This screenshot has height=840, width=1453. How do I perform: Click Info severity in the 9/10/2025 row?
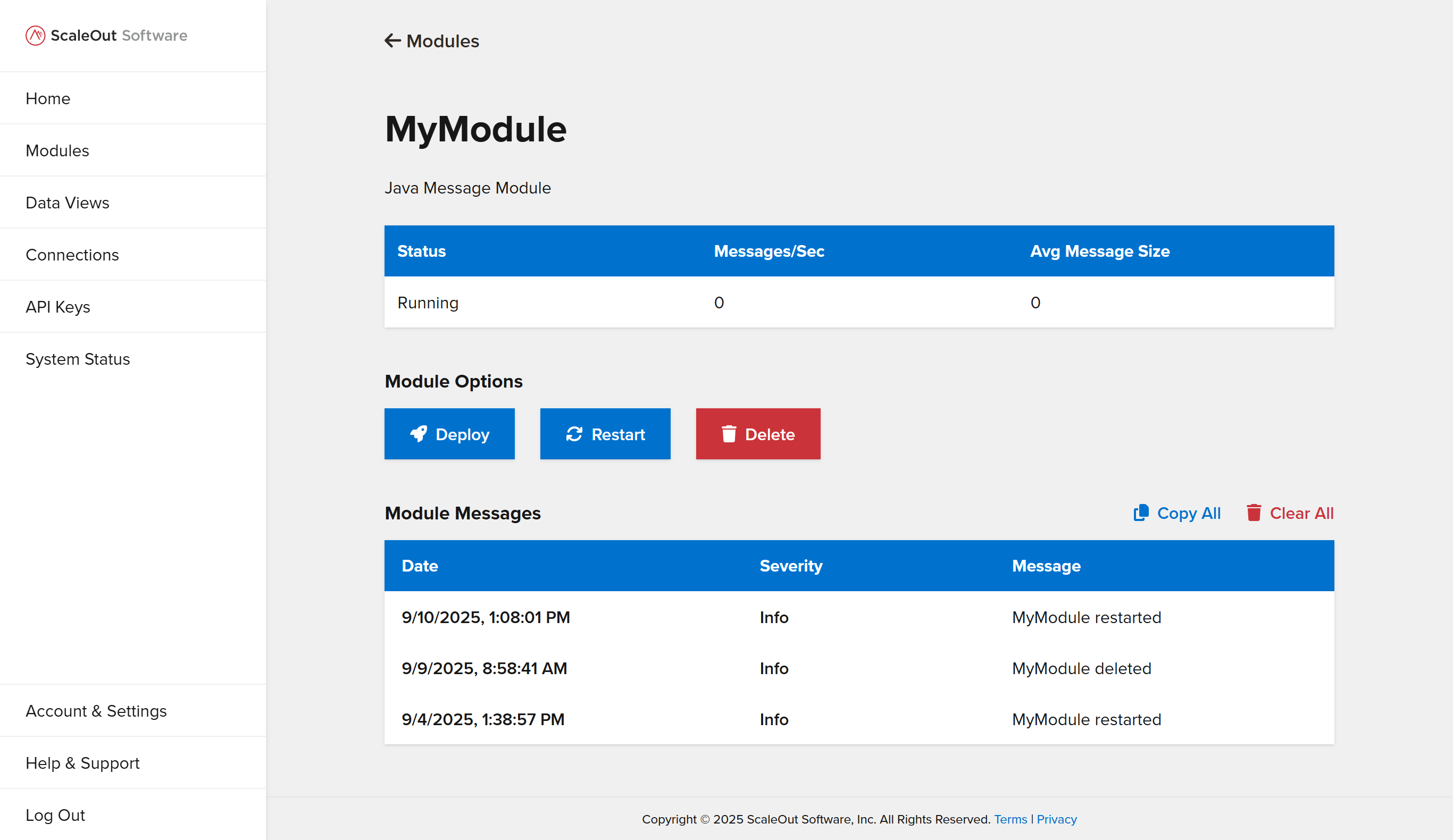[774, 617]
